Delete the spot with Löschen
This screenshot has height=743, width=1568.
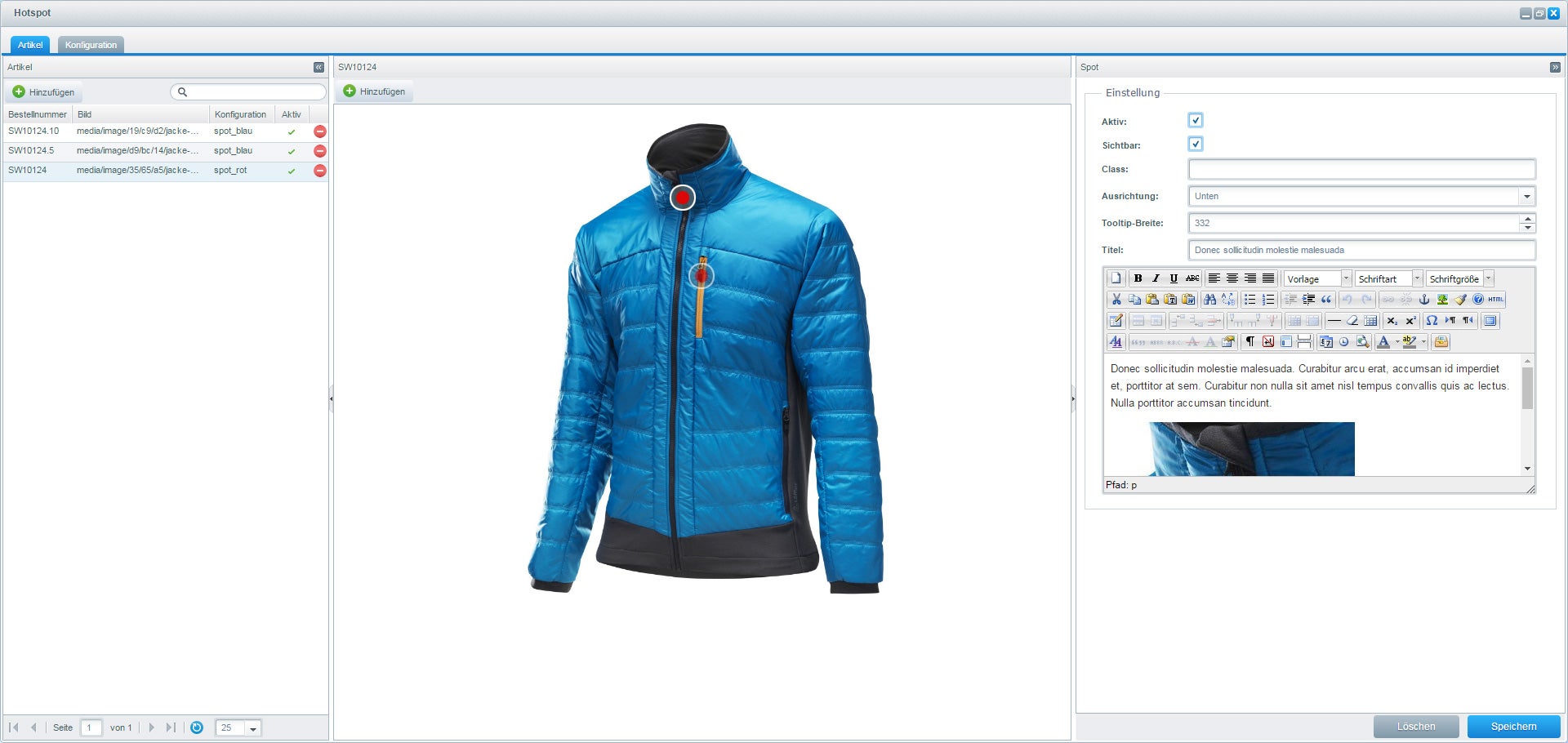(x=1416, y=727)
